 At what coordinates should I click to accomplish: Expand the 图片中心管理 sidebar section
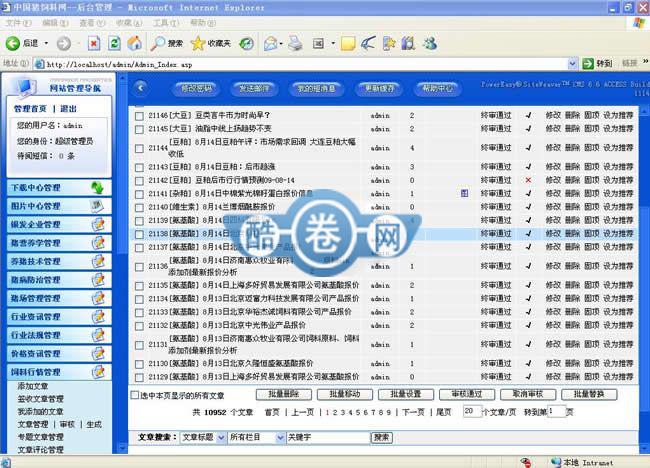59,206
